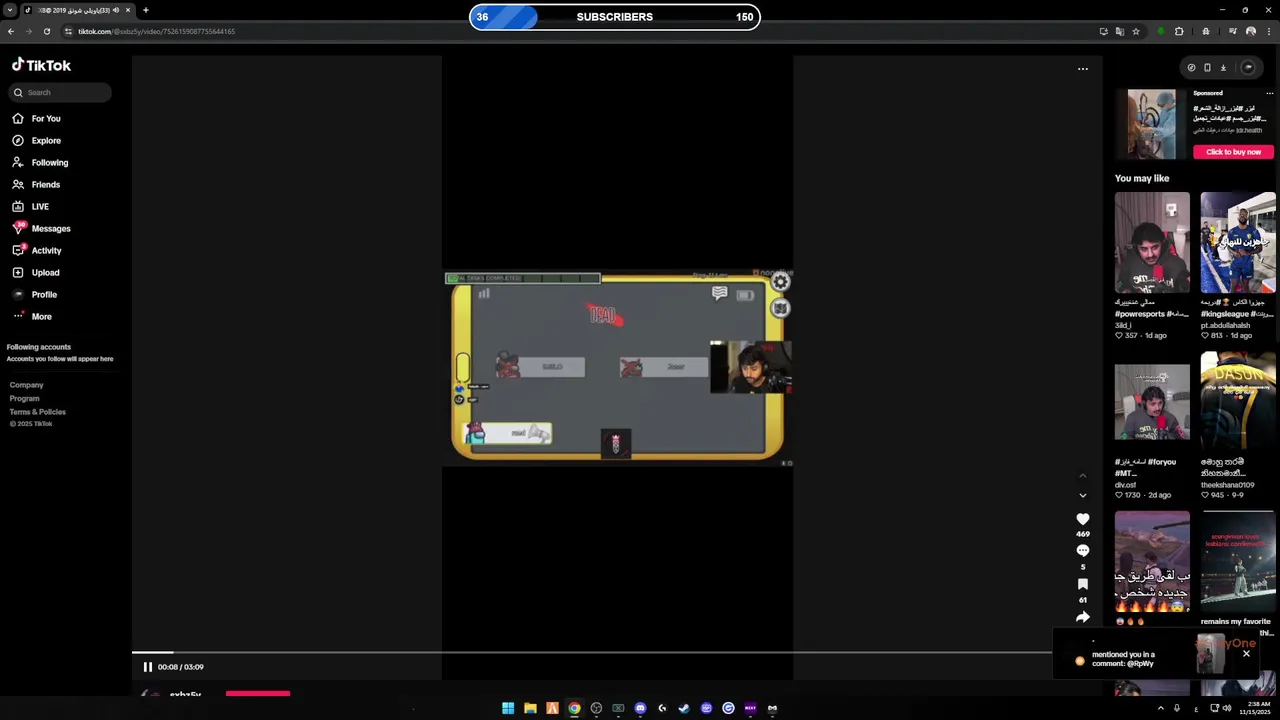Viewport: 1280px width, 720px height.
Task: Open the sponsored ad options menu
Action: 1269,93
